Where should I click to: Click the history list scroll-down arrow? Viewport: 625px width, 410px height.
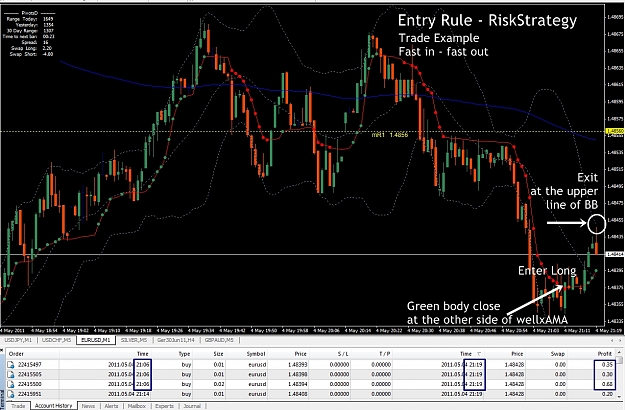click(619, 396)
